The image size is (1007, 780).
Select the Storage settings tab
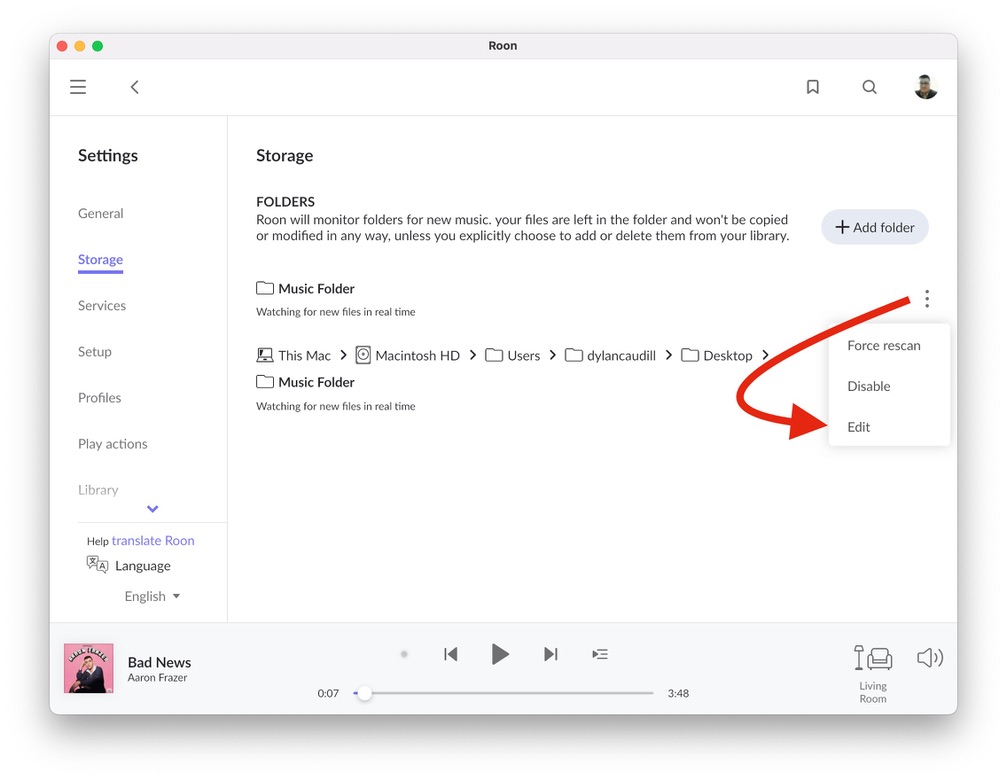tap(100, 259)
